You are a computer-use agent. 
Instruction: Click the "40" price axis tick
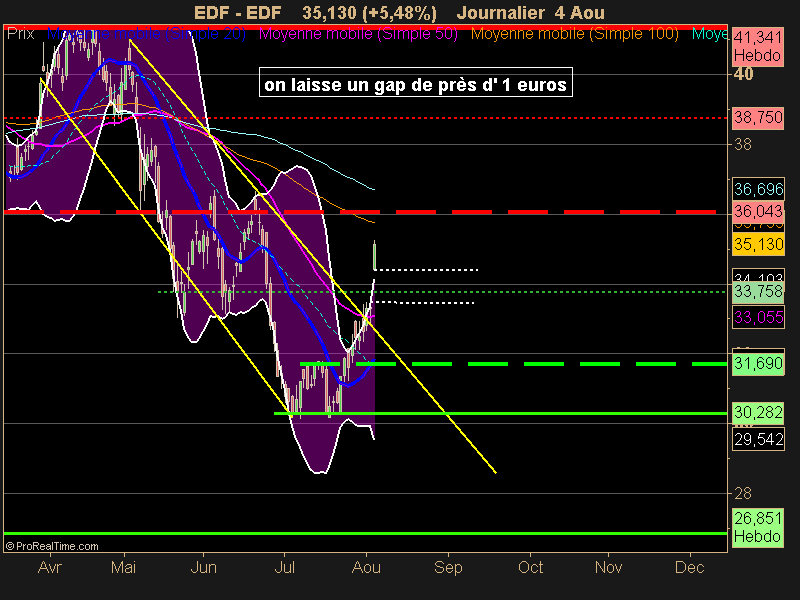(x=743, y=74)
